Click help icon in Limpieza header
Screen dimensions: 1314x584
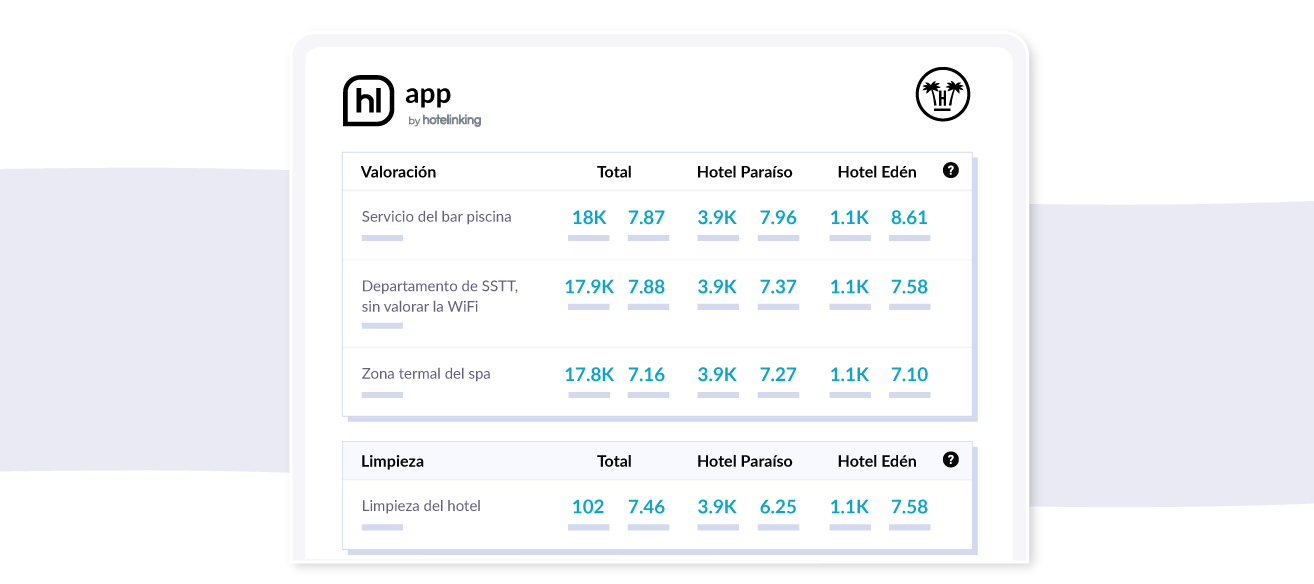pos(951,459)
